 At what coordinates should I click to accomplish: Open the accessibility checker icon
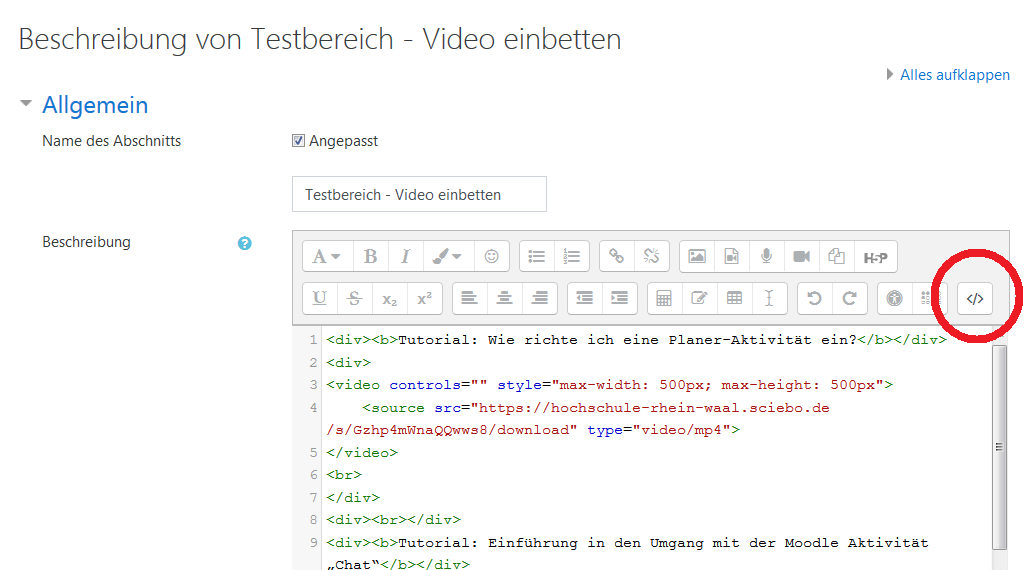pyautogui.click(x=895, y=298)
